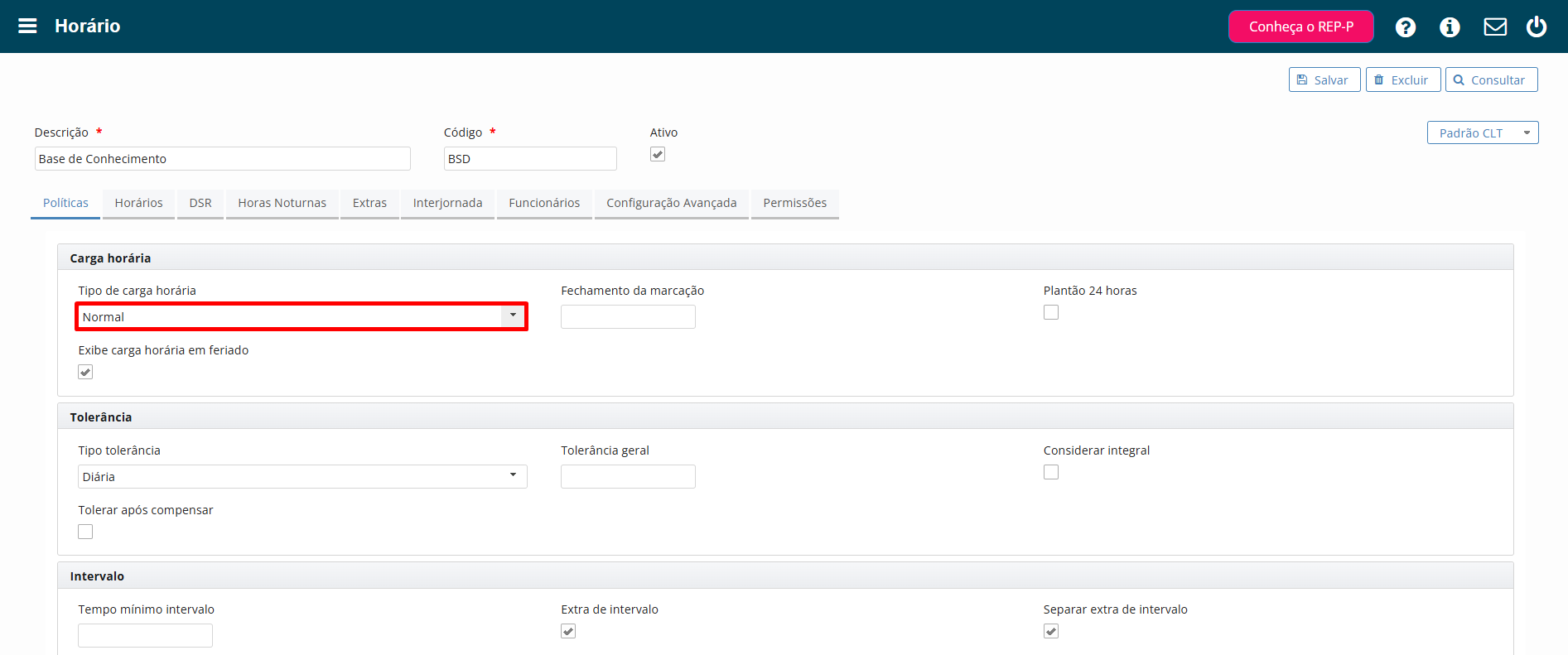1568x655 pixels.
Task: Switch to the DSR tab
Action: coord(200,203)
